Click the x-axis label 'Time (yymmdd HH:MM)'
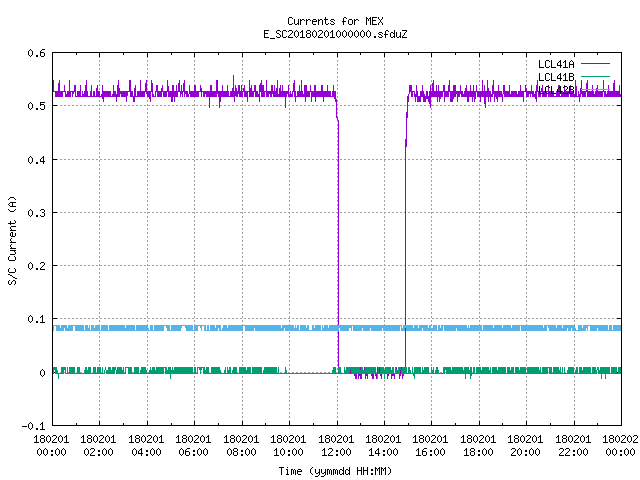Image resolution: width=640 pixels, height=480 pixels. pos(335,471)
